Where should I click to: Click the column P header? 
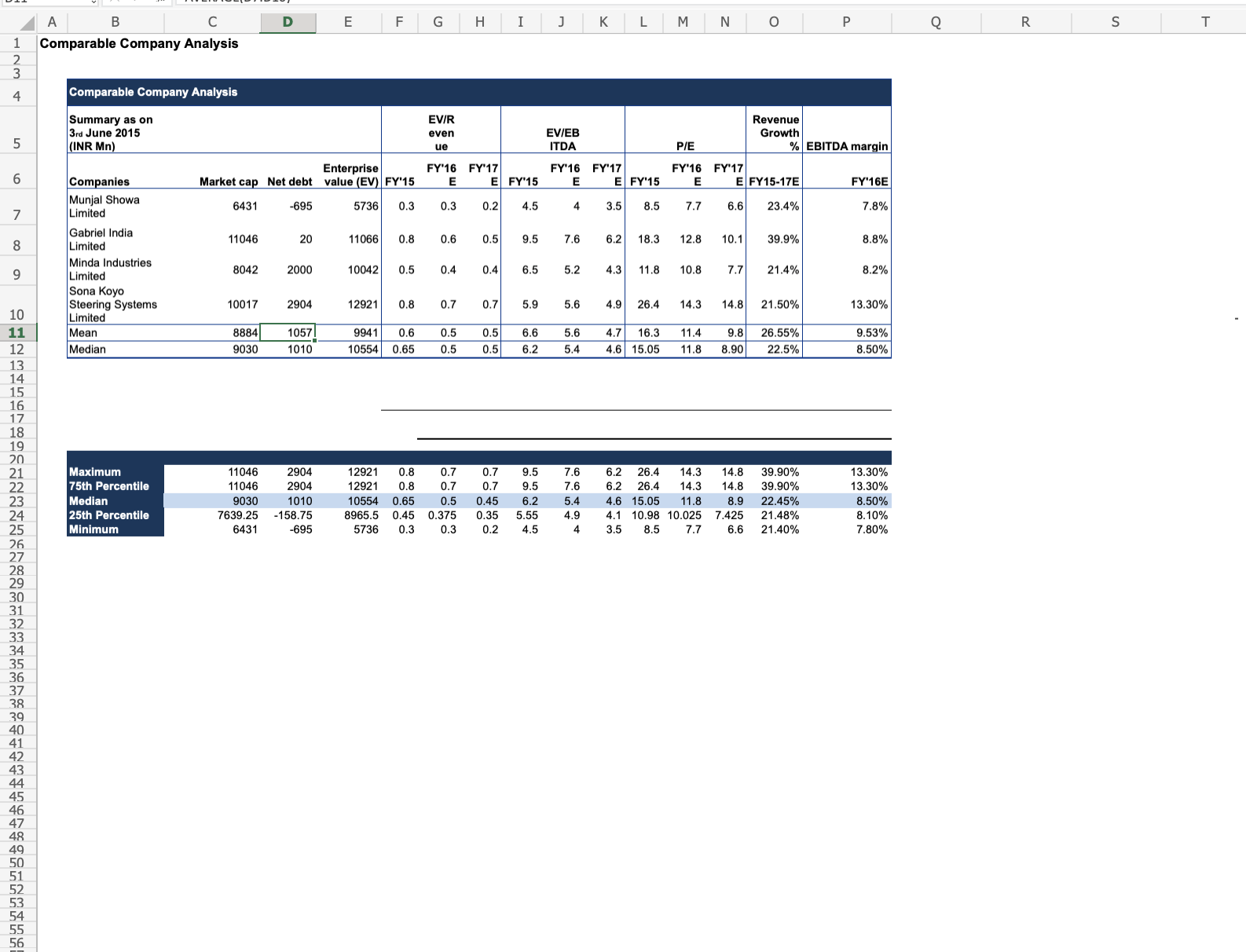[x=846, y=23]
